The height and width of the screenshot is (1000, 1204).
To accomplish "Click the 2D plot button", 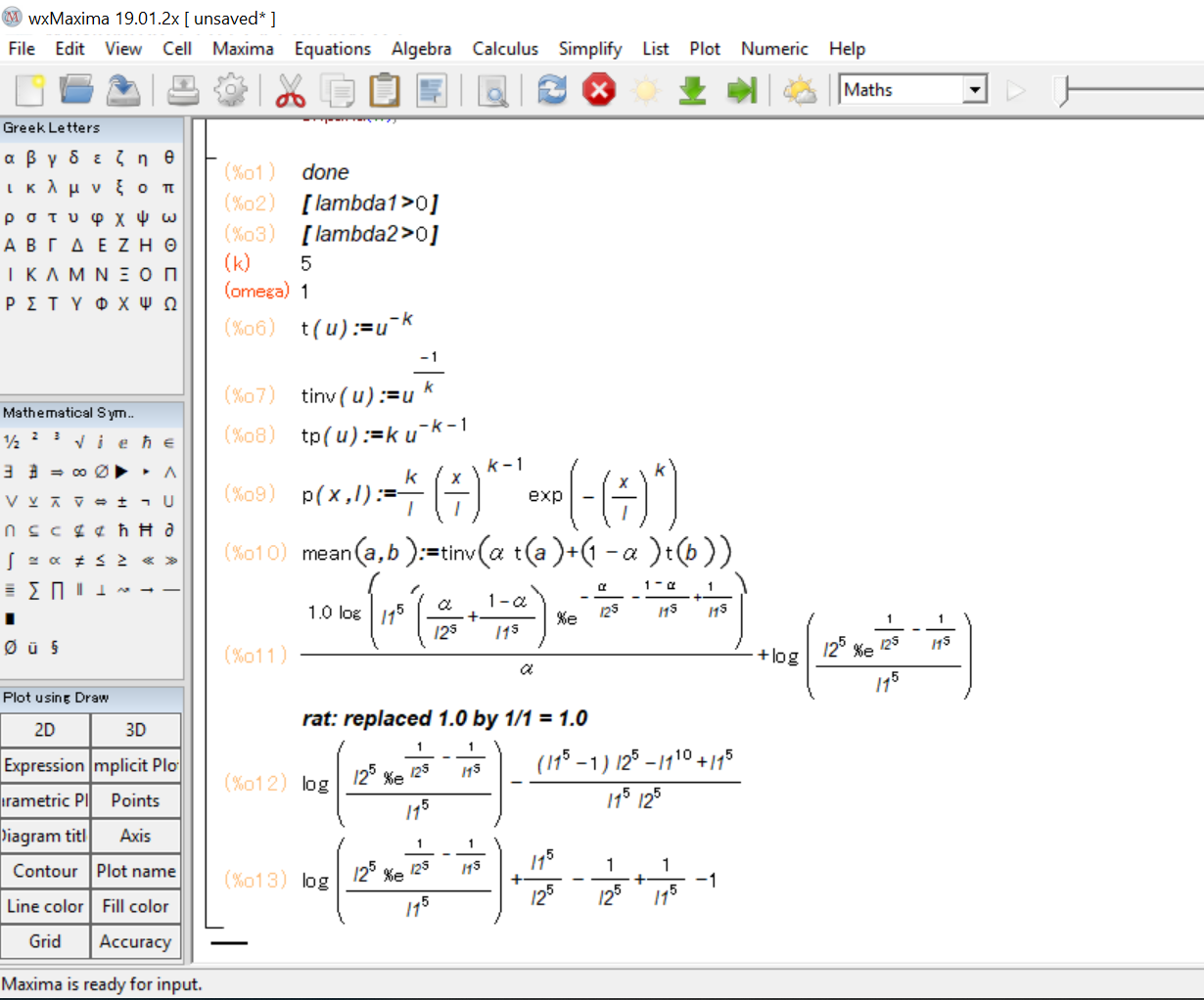I will [x=45, y=730].
